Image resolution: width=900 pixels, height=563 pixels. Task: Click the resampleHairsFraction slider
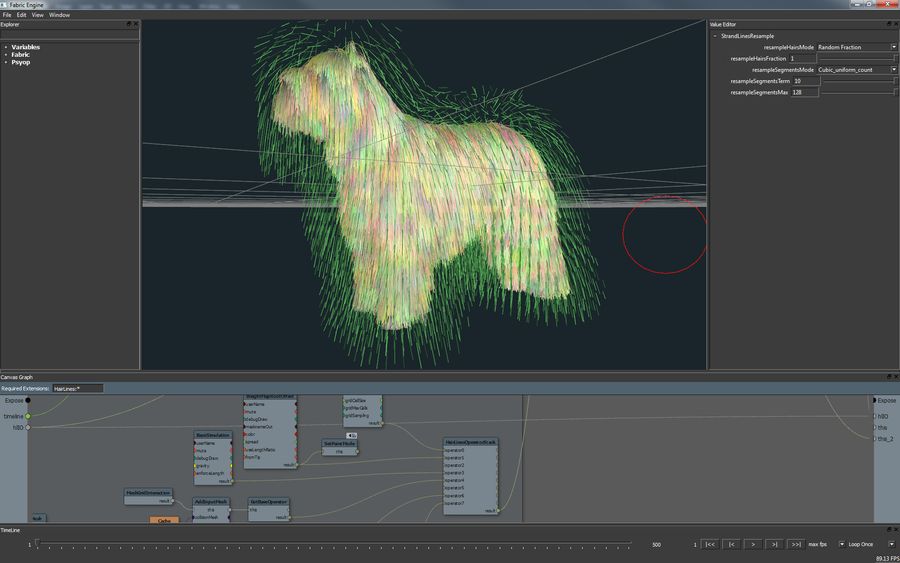[857, 59]
